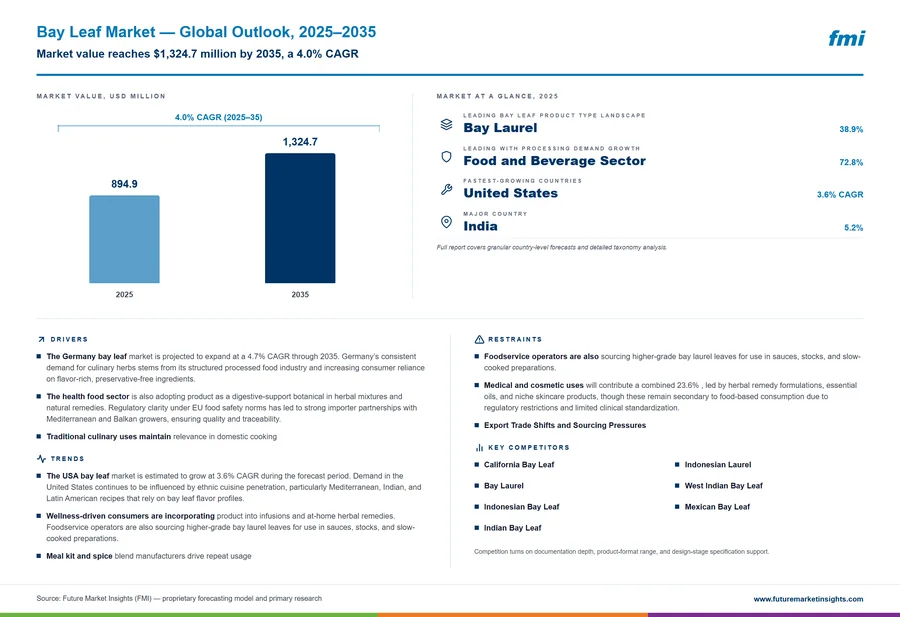Click the wrench icon beside United States
900x617 pixels.
tap(446, 189)
